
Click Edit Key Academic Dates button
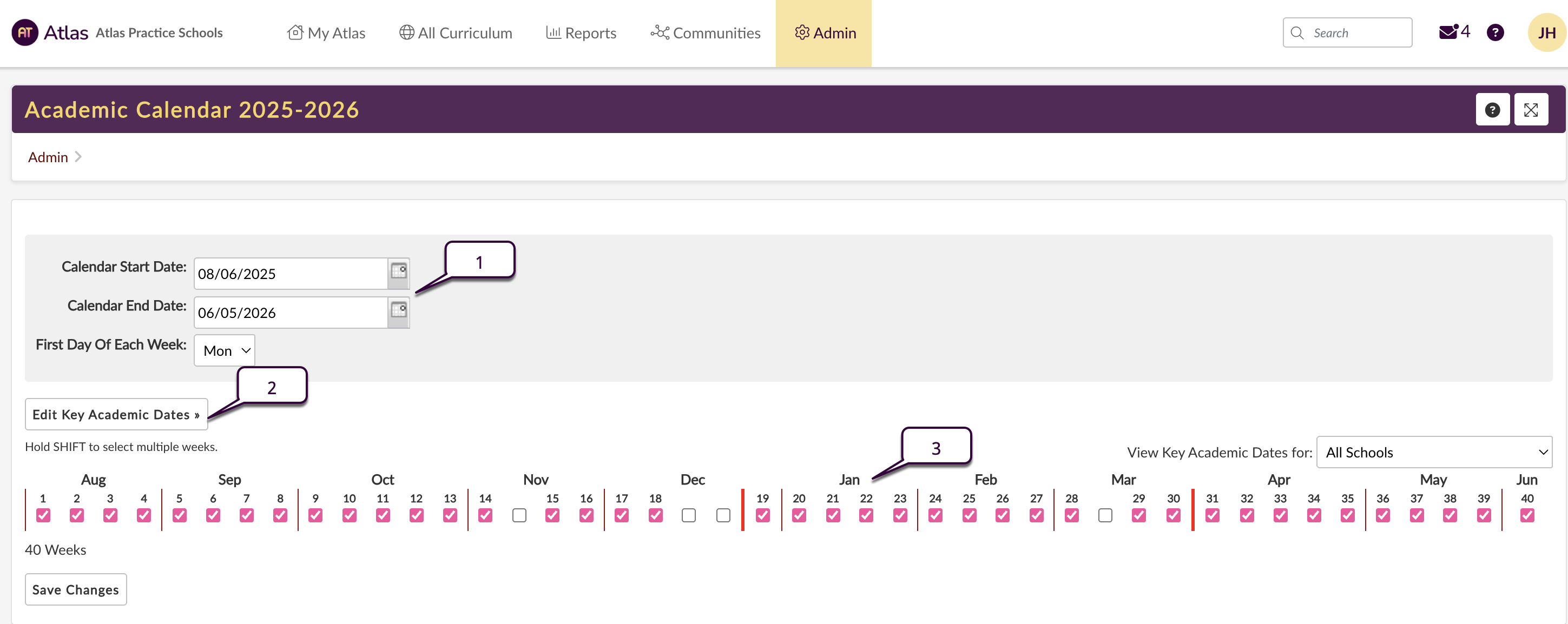[116, 414]
